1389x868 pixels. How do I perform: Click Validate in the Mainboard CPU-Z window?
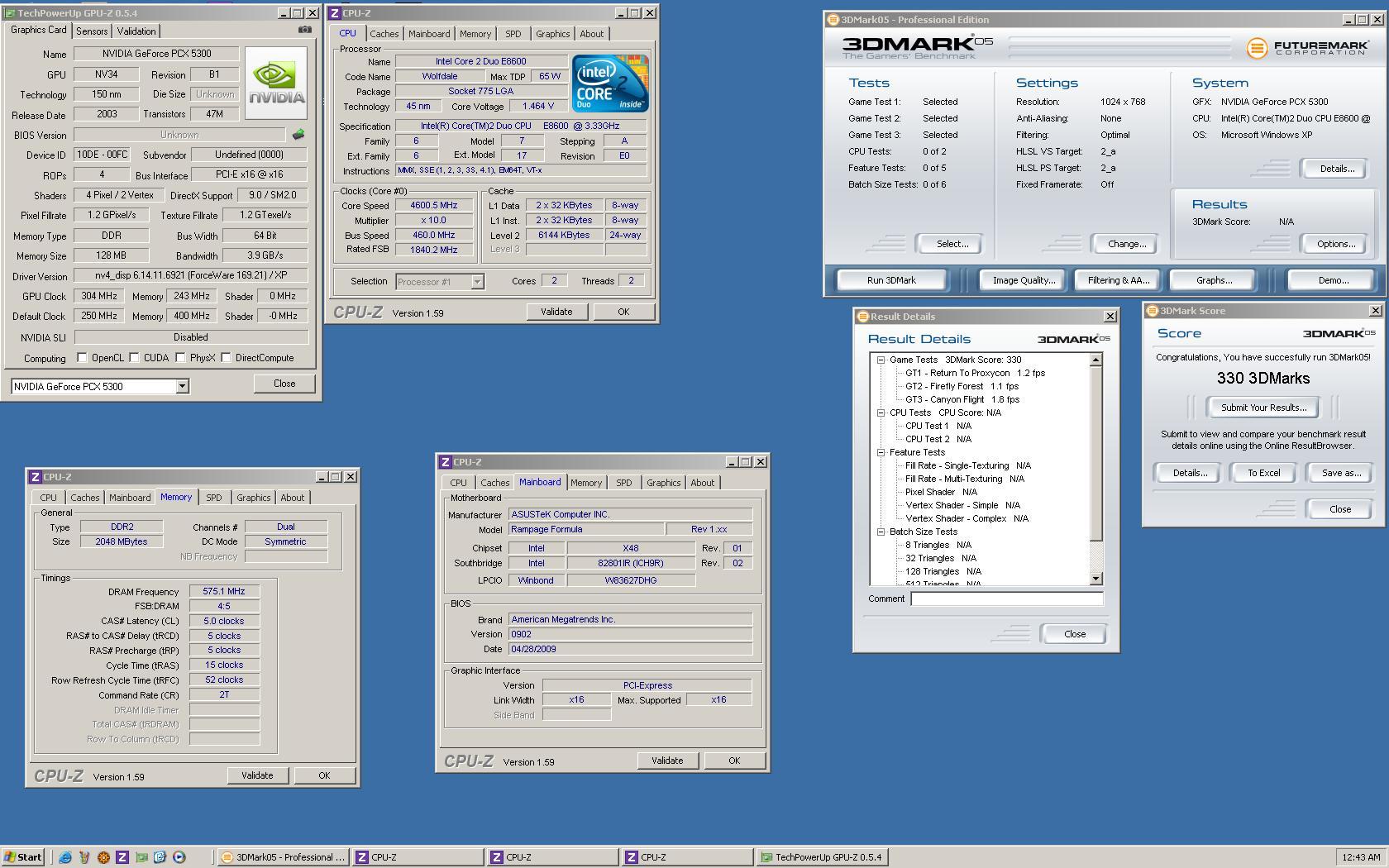point(667,761)
